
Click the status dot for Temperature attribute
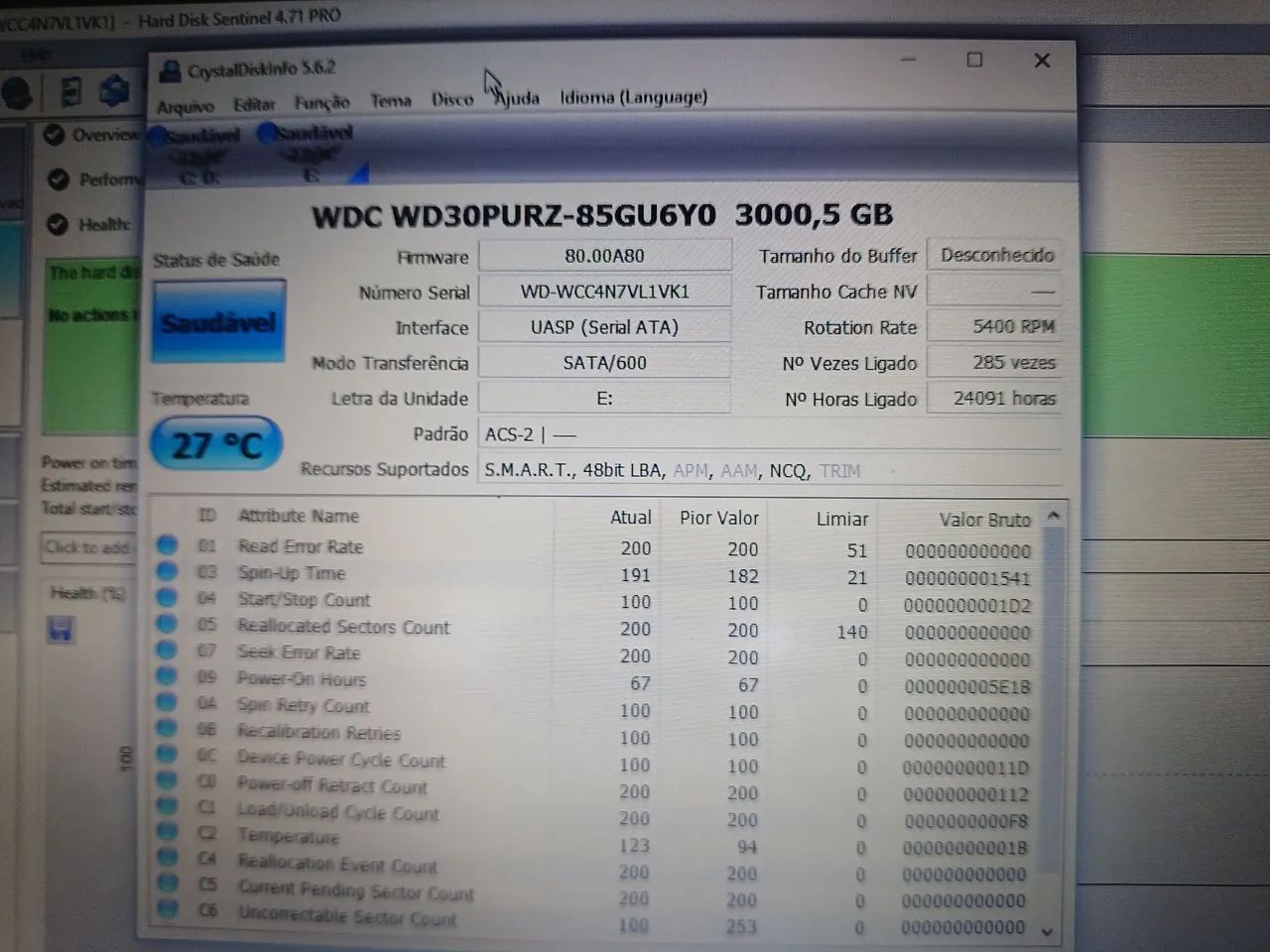pyautogui.click(x=167, y=832)
